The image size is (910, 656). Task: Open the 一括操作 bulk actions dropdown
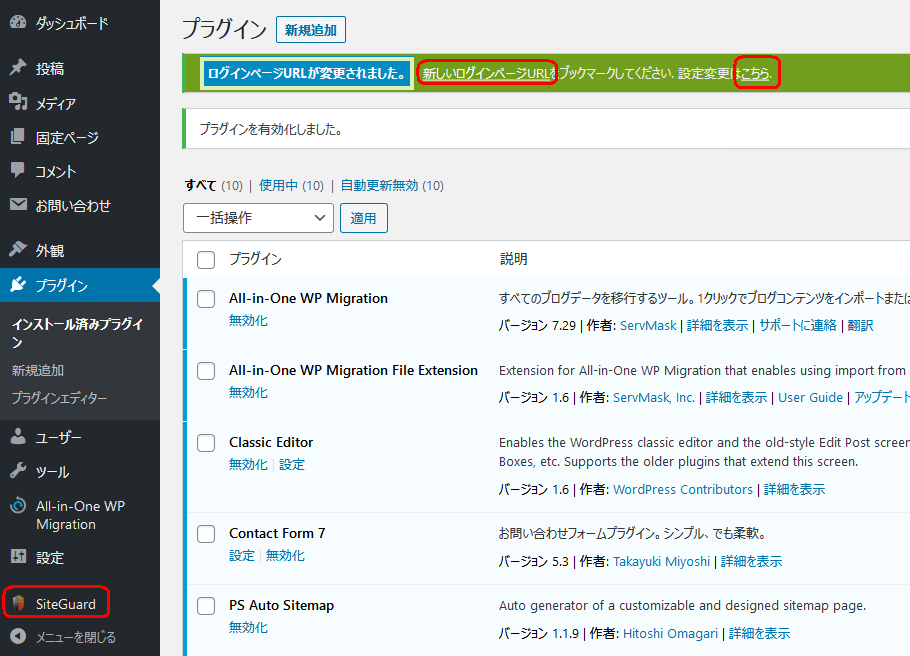(x=258, y=218)
